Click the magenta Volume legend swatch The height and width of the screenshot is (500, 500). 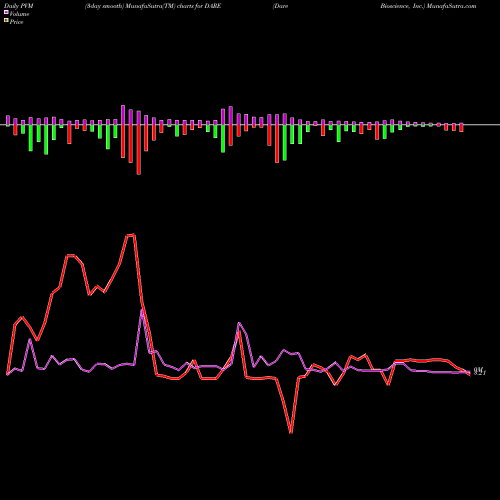(6, 13)
